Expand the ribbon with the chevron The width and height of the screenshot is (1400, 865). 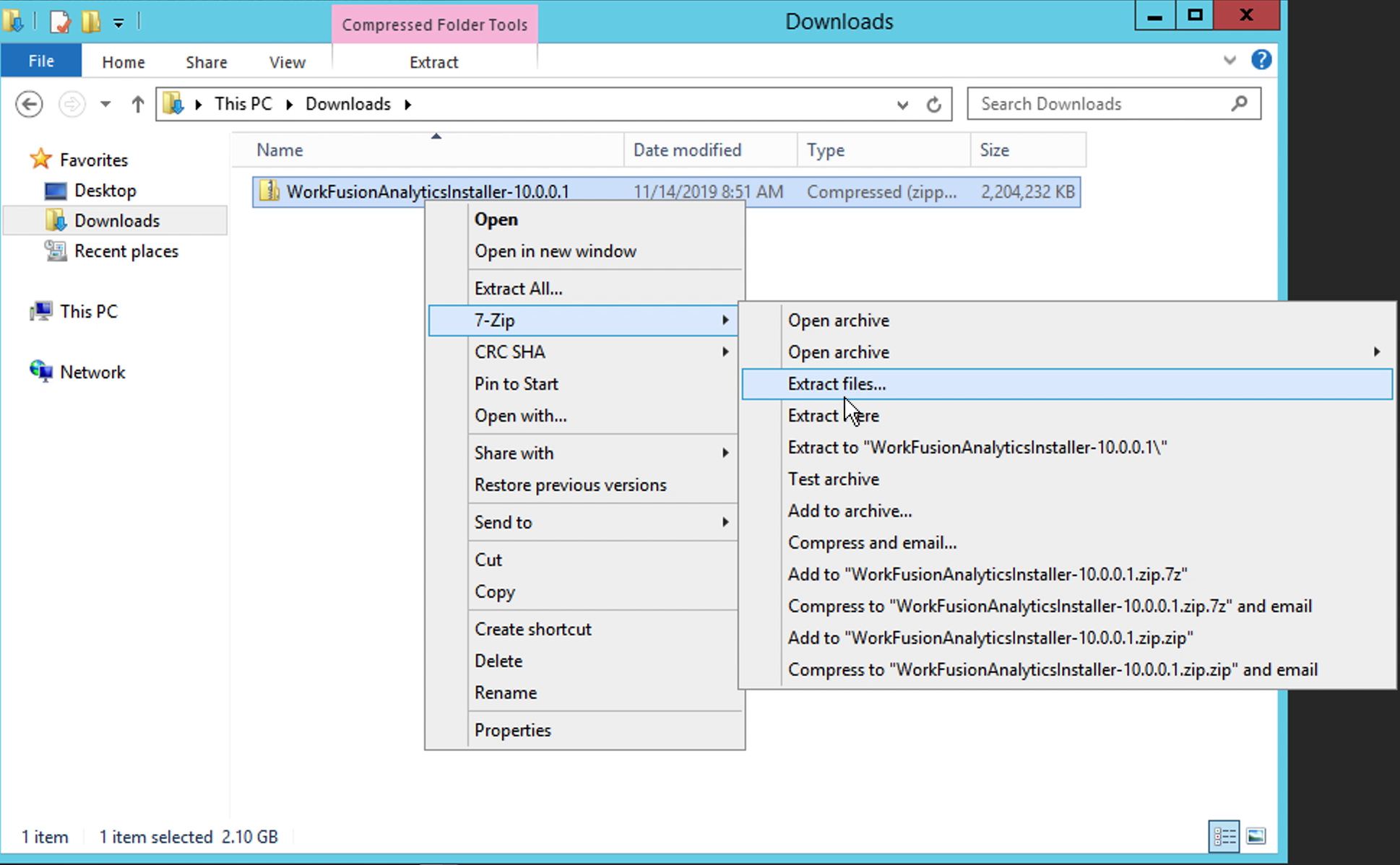click(x=1230, y=60)
